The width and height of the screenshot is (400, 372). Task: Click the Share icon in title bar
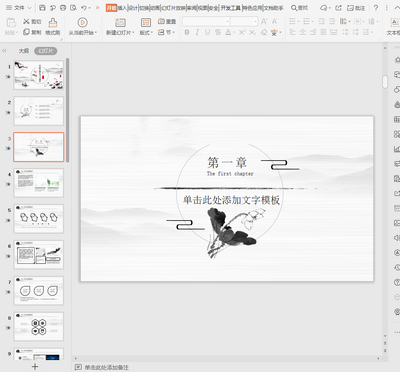(x=338, y=7)
